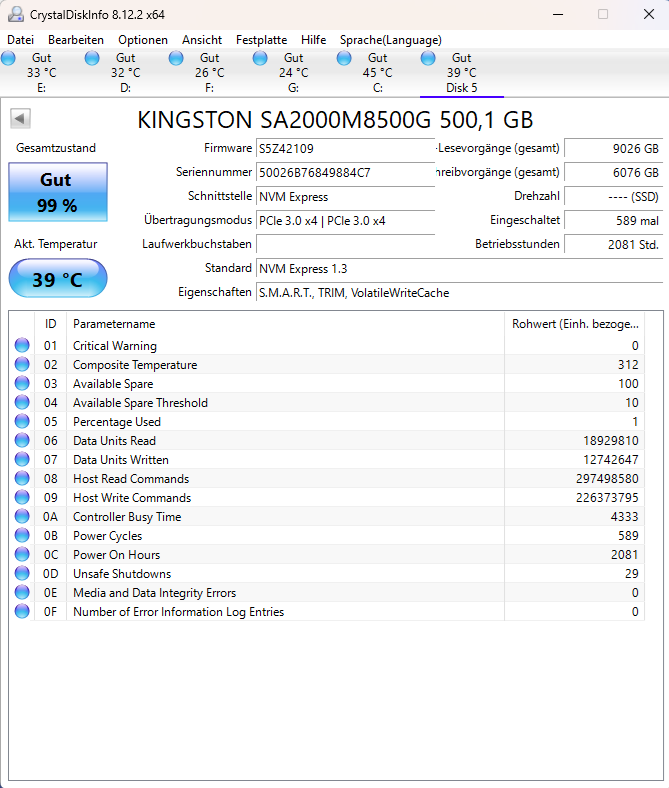Open the Bearbeiten menu
Image resolution: width=669 pixels, height=788 pixels.
pos(76,40)
